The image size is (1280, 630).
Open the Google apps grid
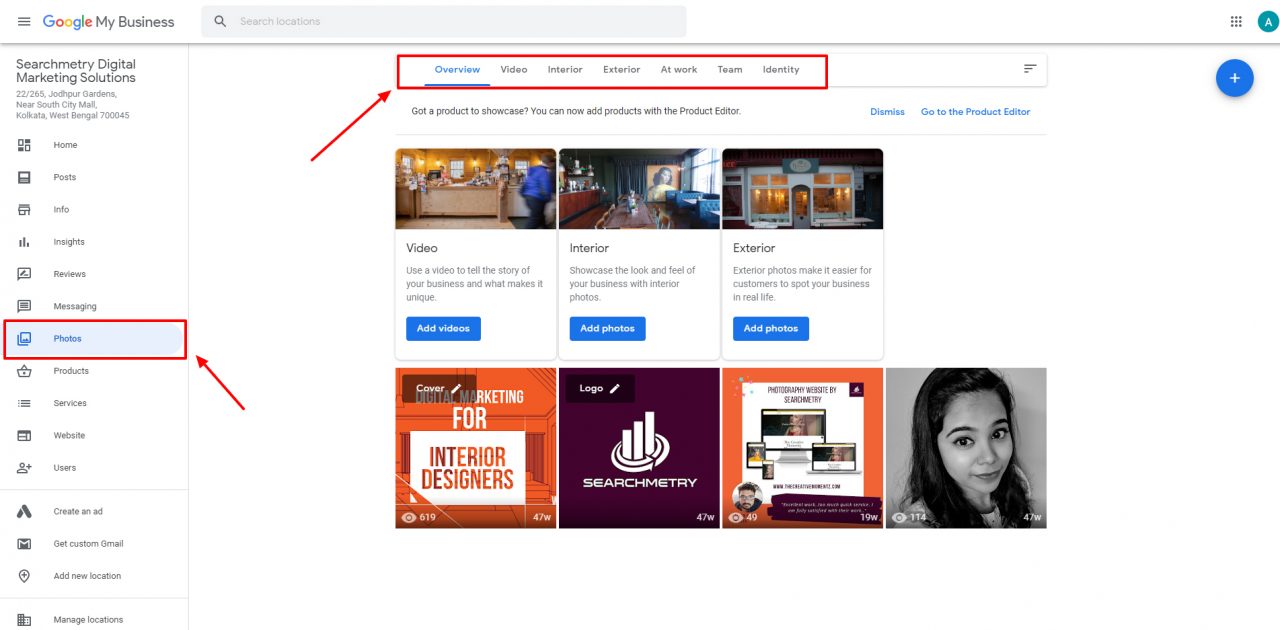point(1236,21)
